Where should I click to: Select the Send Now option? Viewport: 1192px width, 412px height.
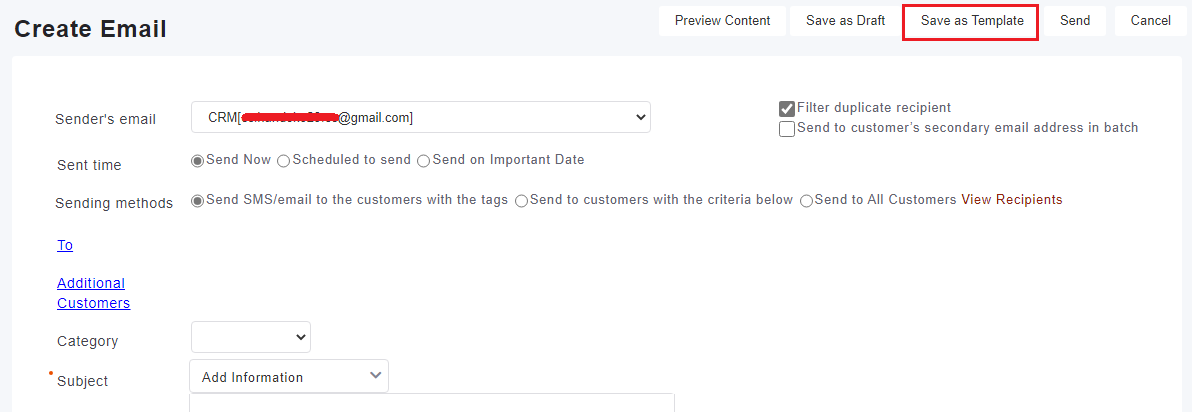point(198,160)
